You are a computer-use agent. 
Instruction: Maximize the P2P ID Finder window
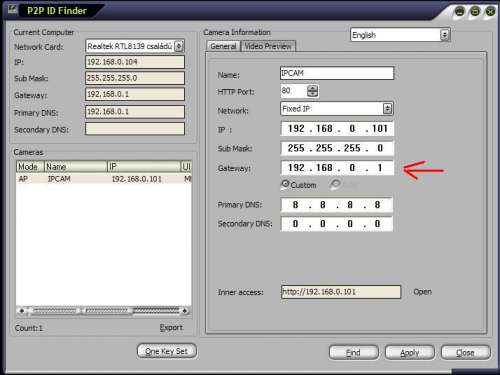point(475,12)
